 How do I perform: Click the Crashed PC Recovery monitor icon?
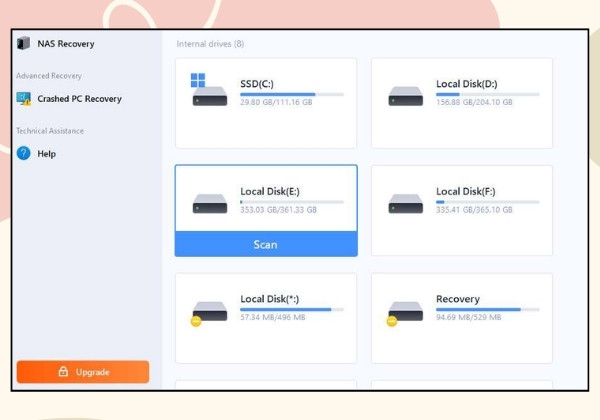coord(24,99)
